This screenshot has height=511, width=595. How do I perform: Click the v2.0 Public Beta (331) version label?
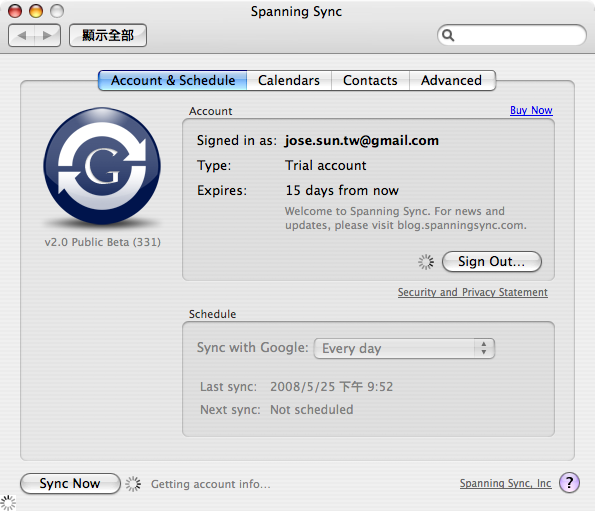(102, 242)
